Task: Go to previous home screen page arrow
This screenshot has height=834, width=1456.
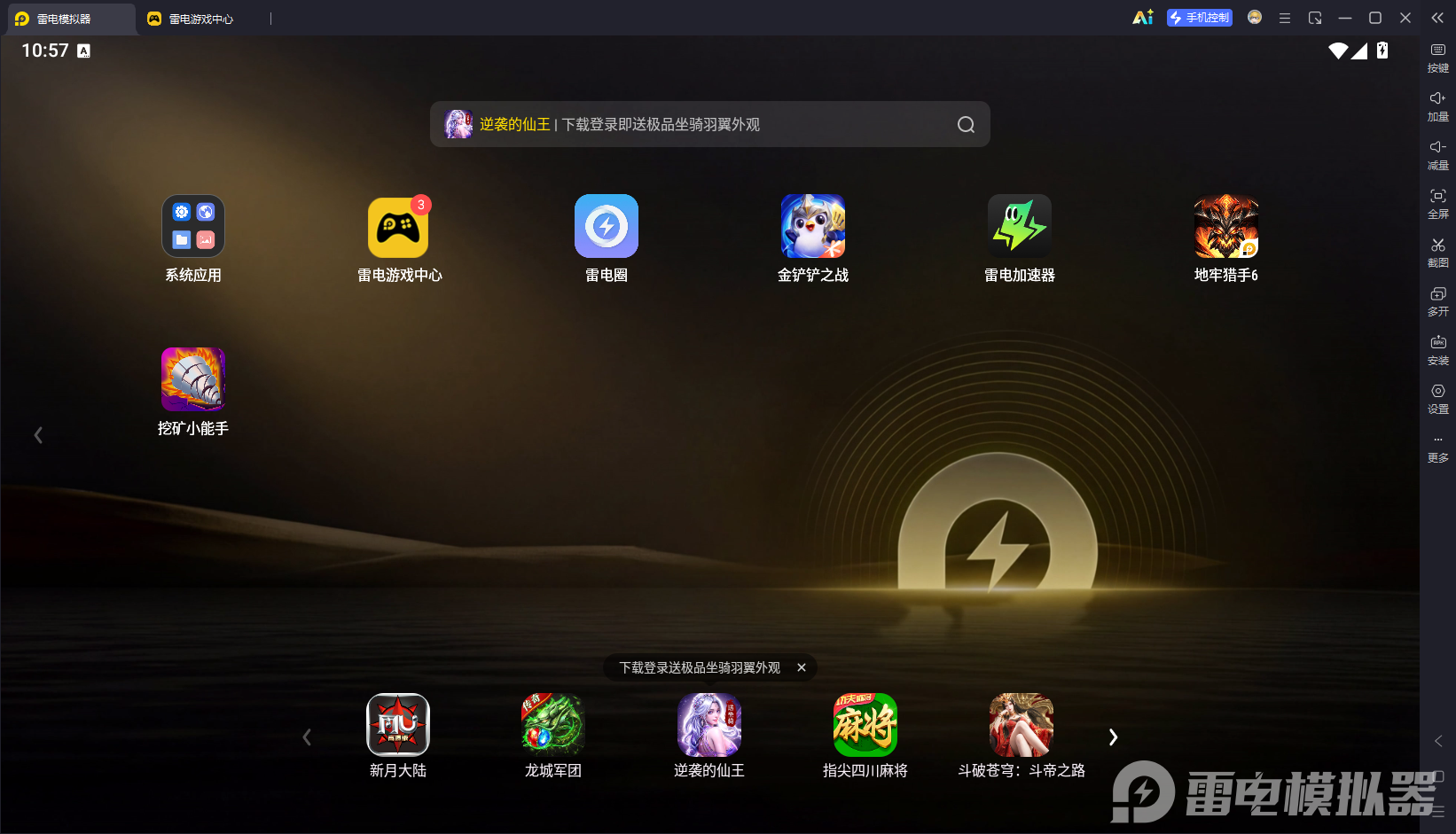Action: (38, 435)
